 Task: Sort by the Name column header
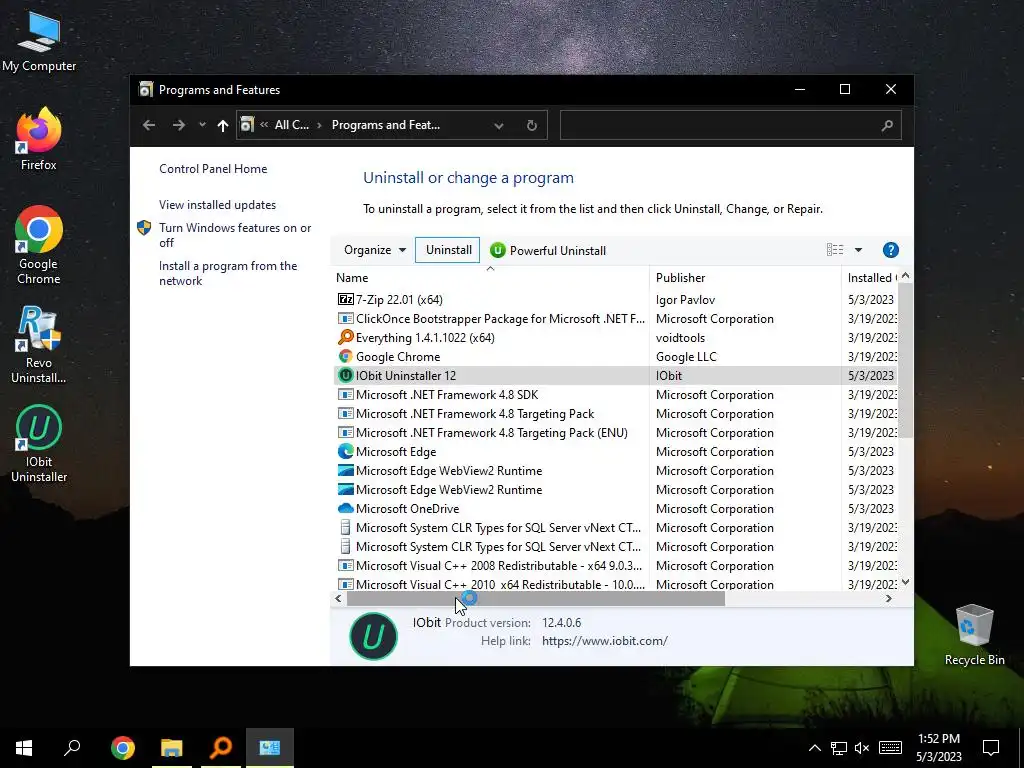click(490, 278)
